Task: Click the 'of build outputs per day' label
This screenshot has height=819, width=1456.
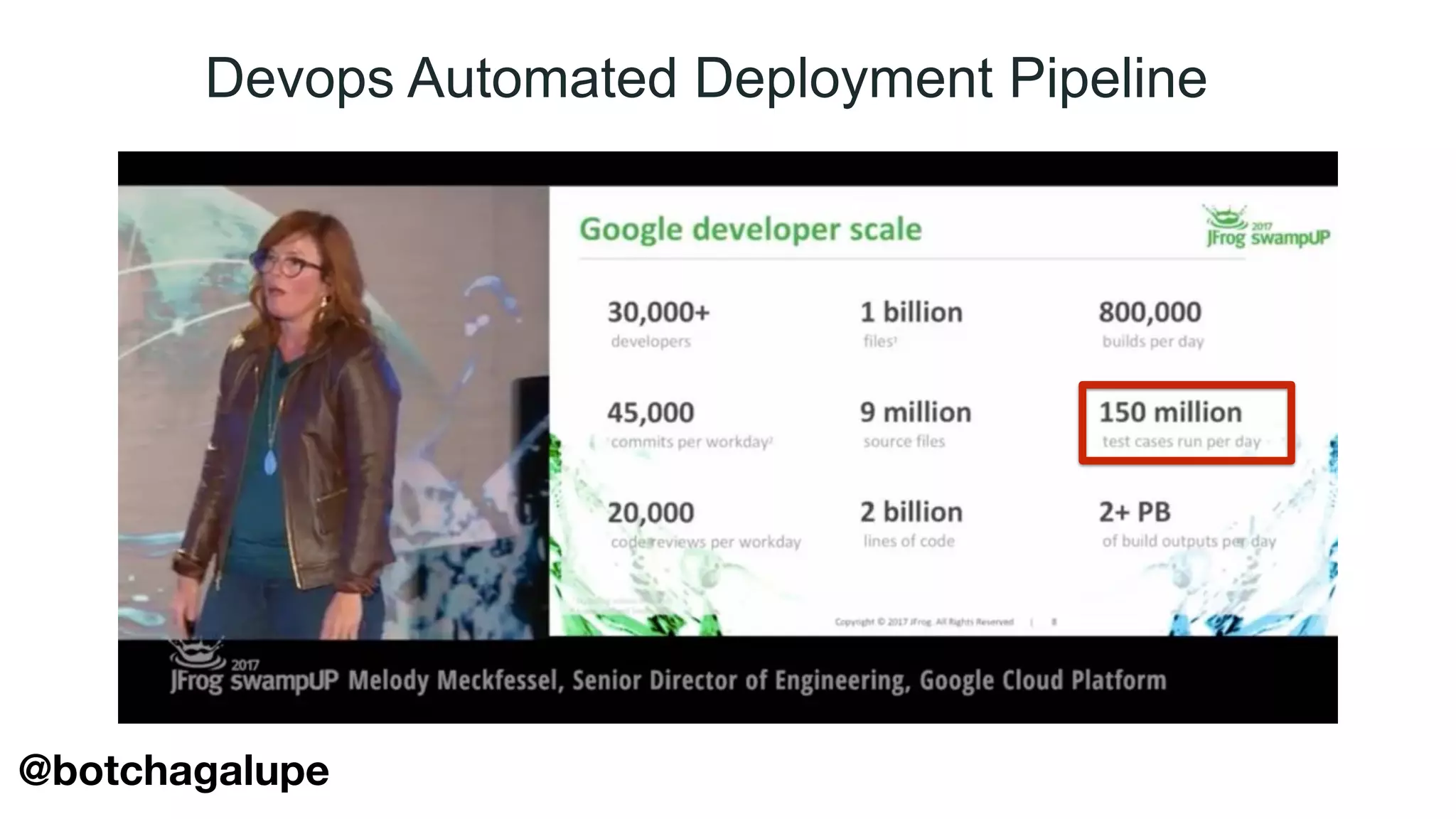Action: coord(1189,541)
